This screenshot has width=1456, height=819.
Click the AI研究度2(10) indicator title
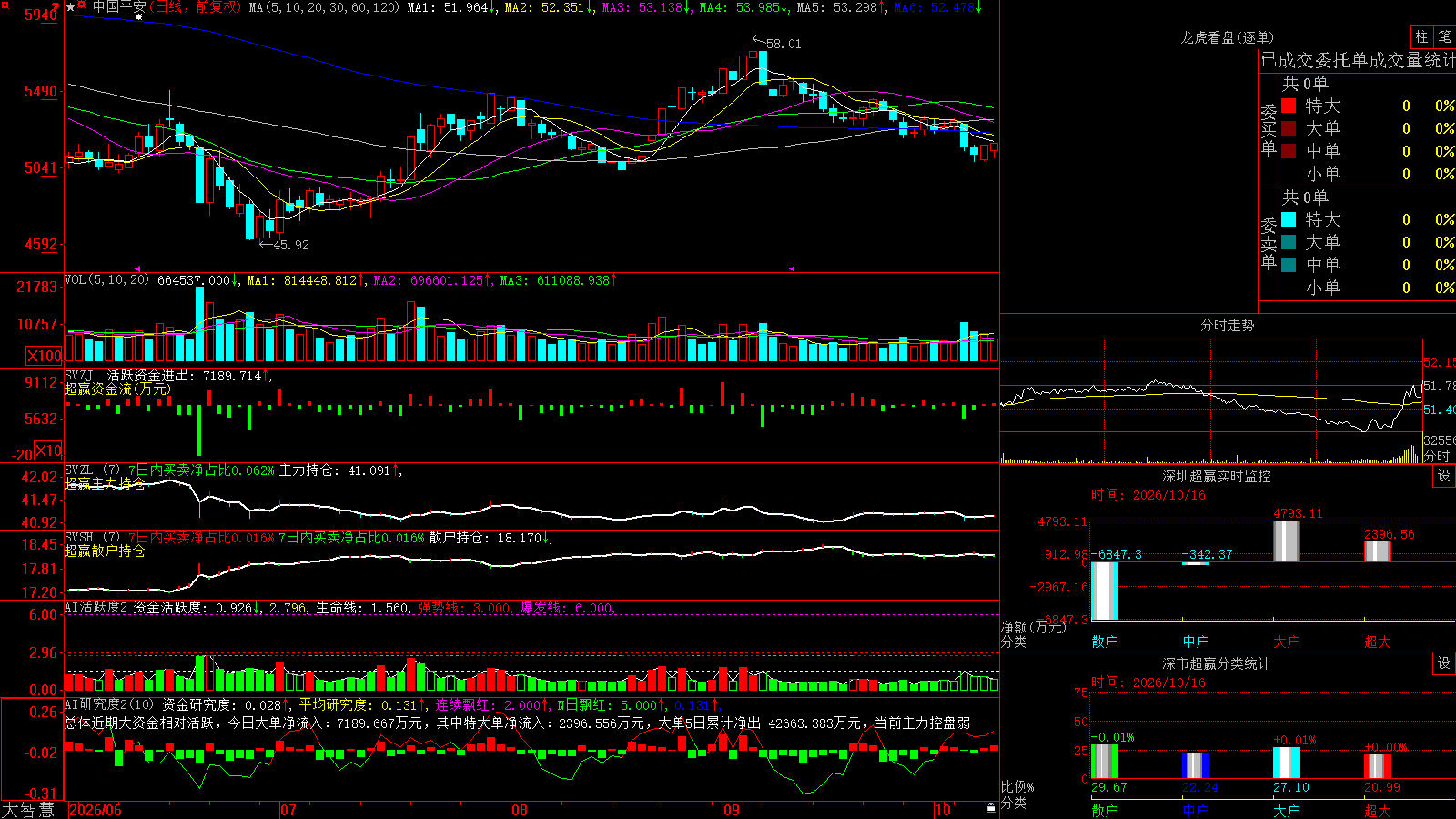click(109, 704)
